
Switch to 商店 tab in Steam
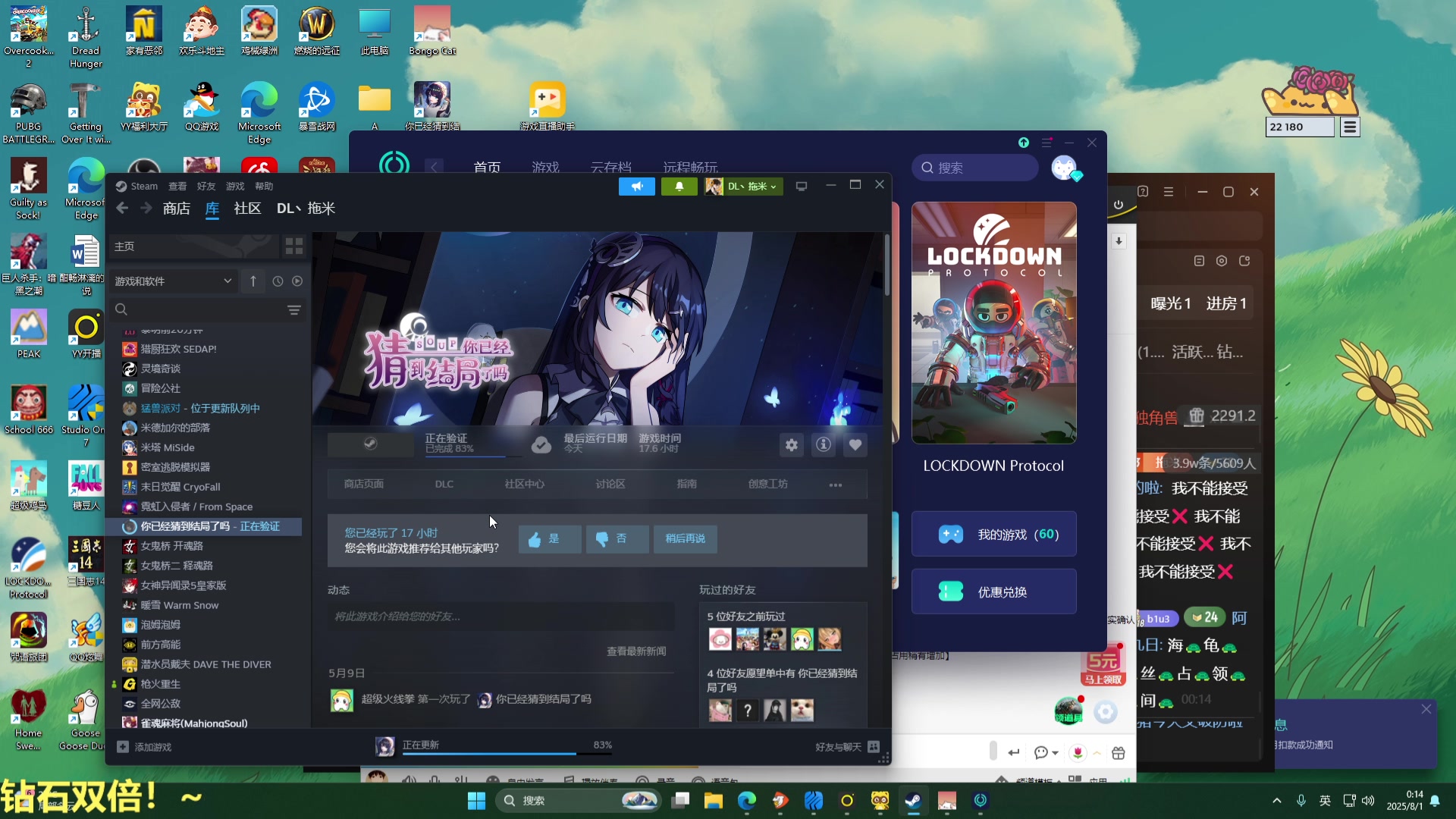coord(177,209)
